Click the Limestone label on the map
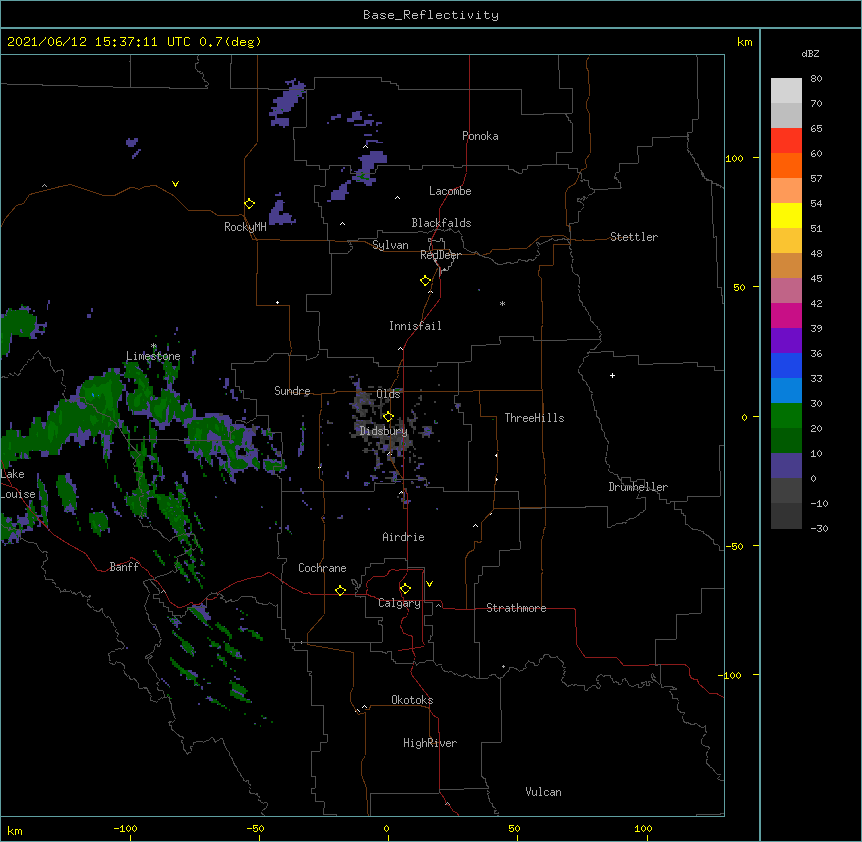 pos(153,356)
